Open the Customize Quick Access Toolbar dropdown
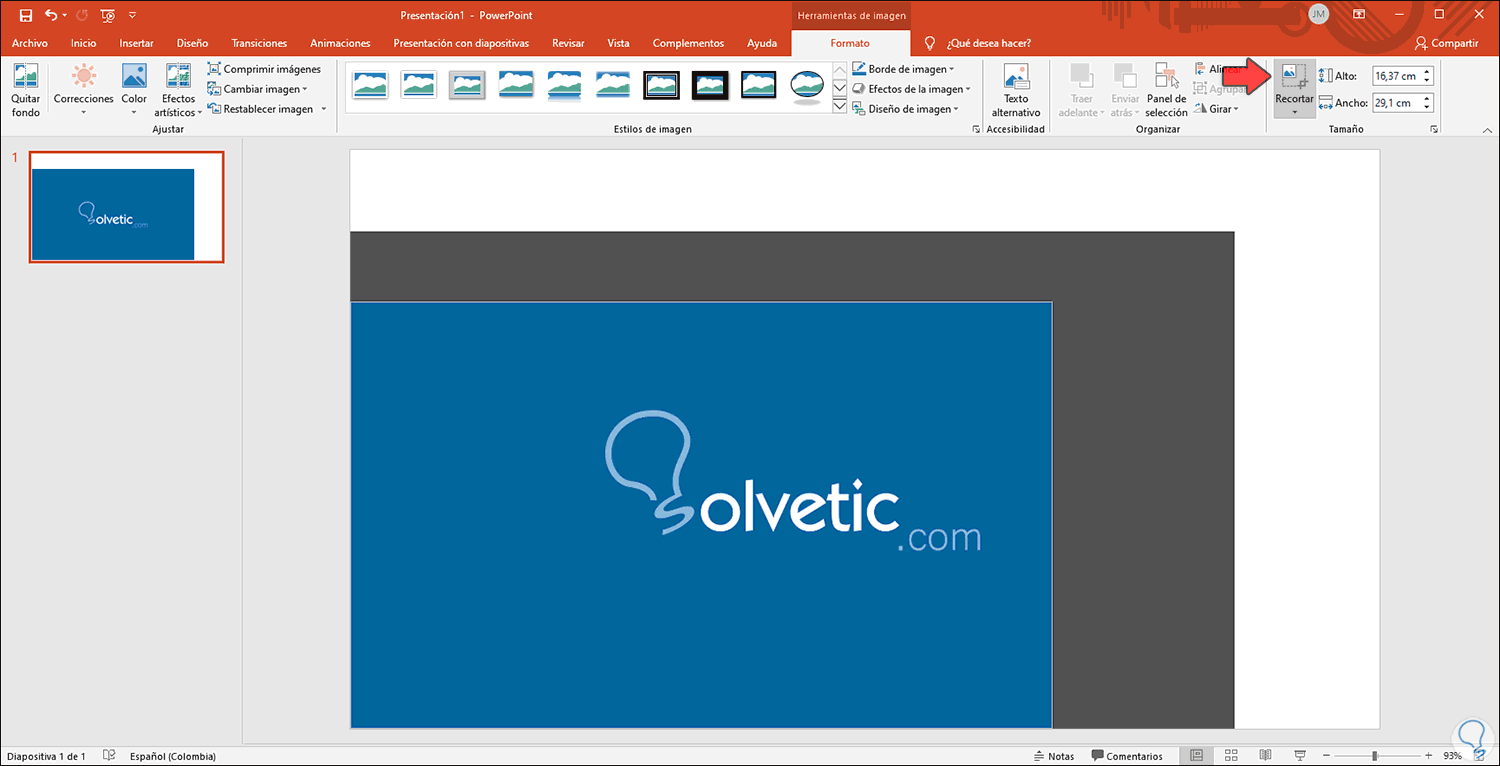 133,15
